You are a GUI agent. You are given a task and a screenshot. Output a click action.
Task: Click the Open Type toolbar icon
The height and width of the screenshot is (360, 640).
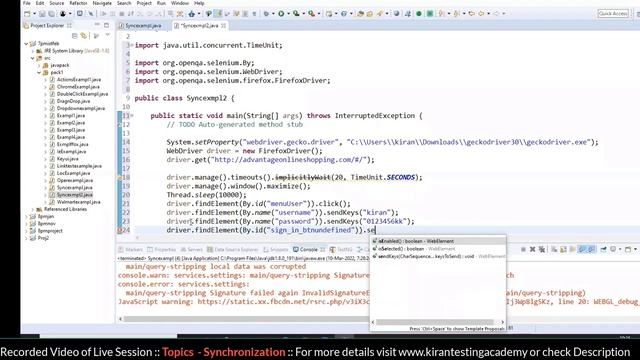click(x=360, y=14)
